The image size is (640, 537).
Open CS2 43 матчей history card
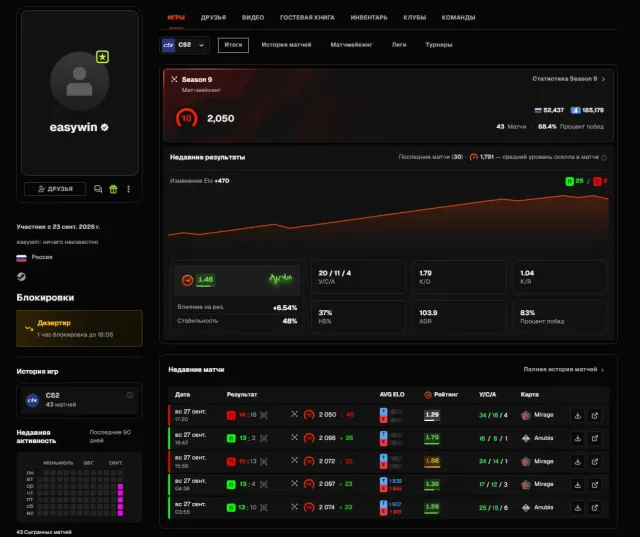pyautogui.click(x=79, y=400)
